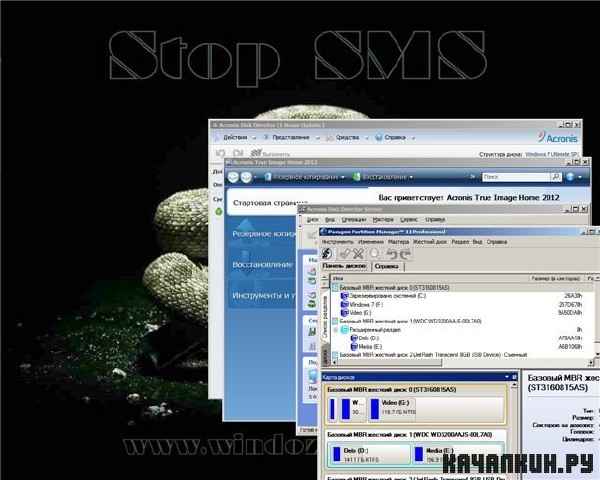Select Зарезервировано системой (C:) partition row
This screenshot has width=600, height=480.
(x=463, y=296)
